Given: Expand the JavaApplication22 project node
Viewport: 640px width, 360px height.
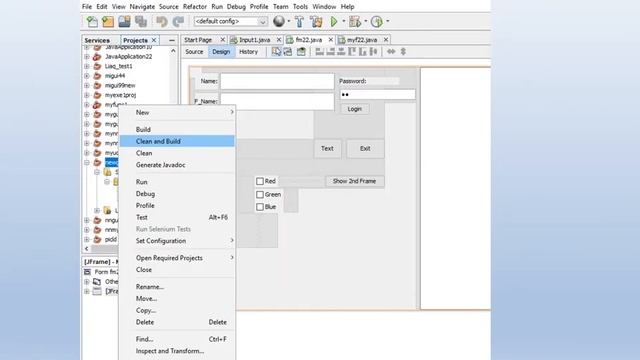Looking at the screenshot, I should point(87,56).
